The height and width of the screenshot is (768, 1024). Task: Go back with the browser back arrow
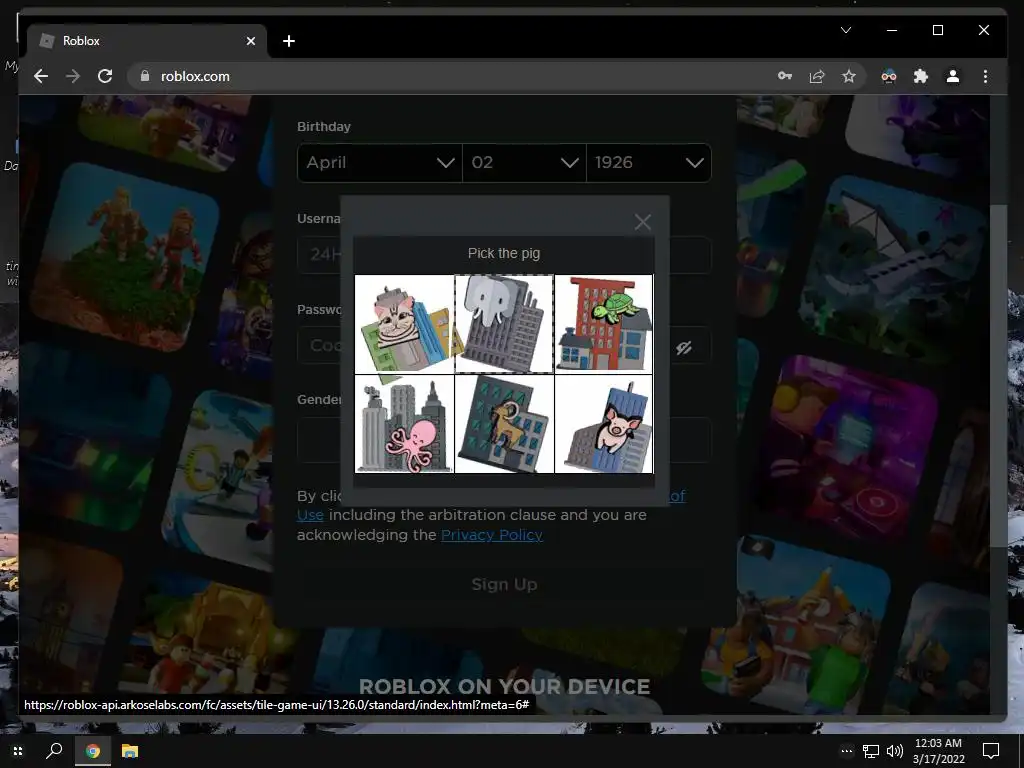[x=41, y=76]
